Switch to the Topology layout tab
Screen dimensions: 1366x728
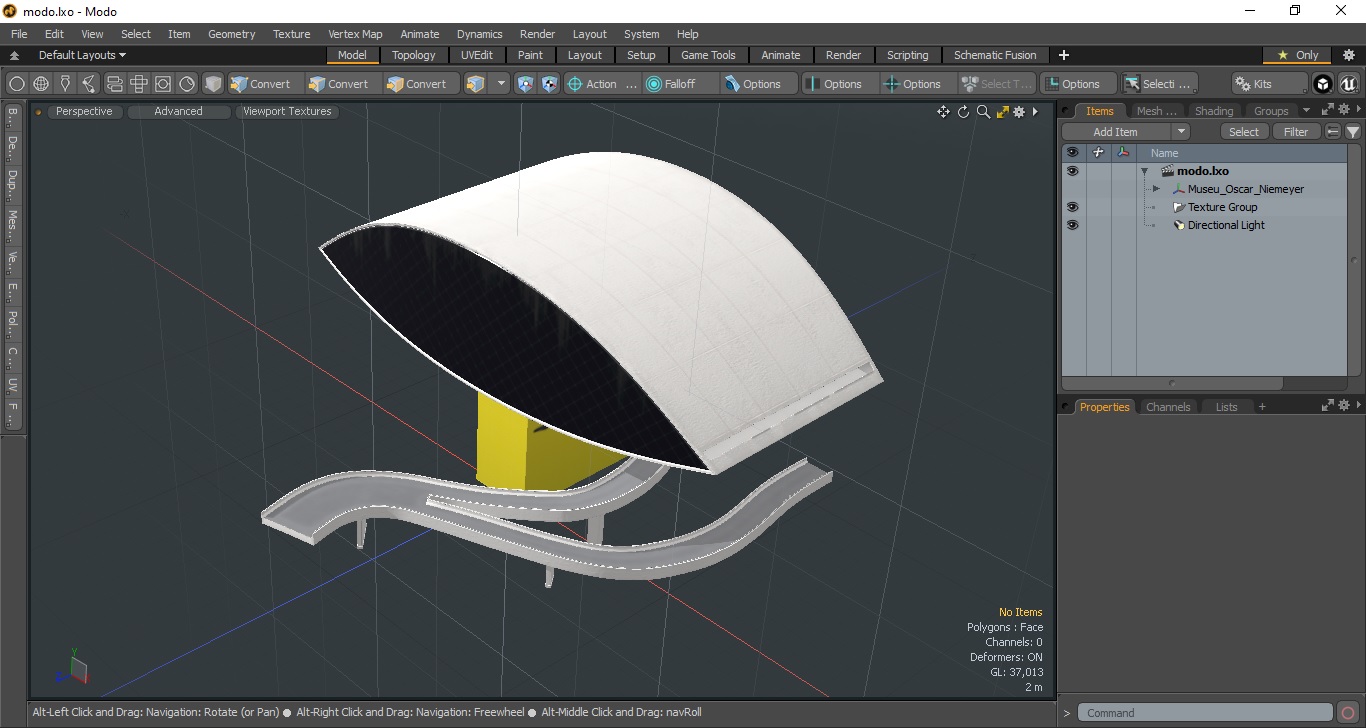point(413,55)
